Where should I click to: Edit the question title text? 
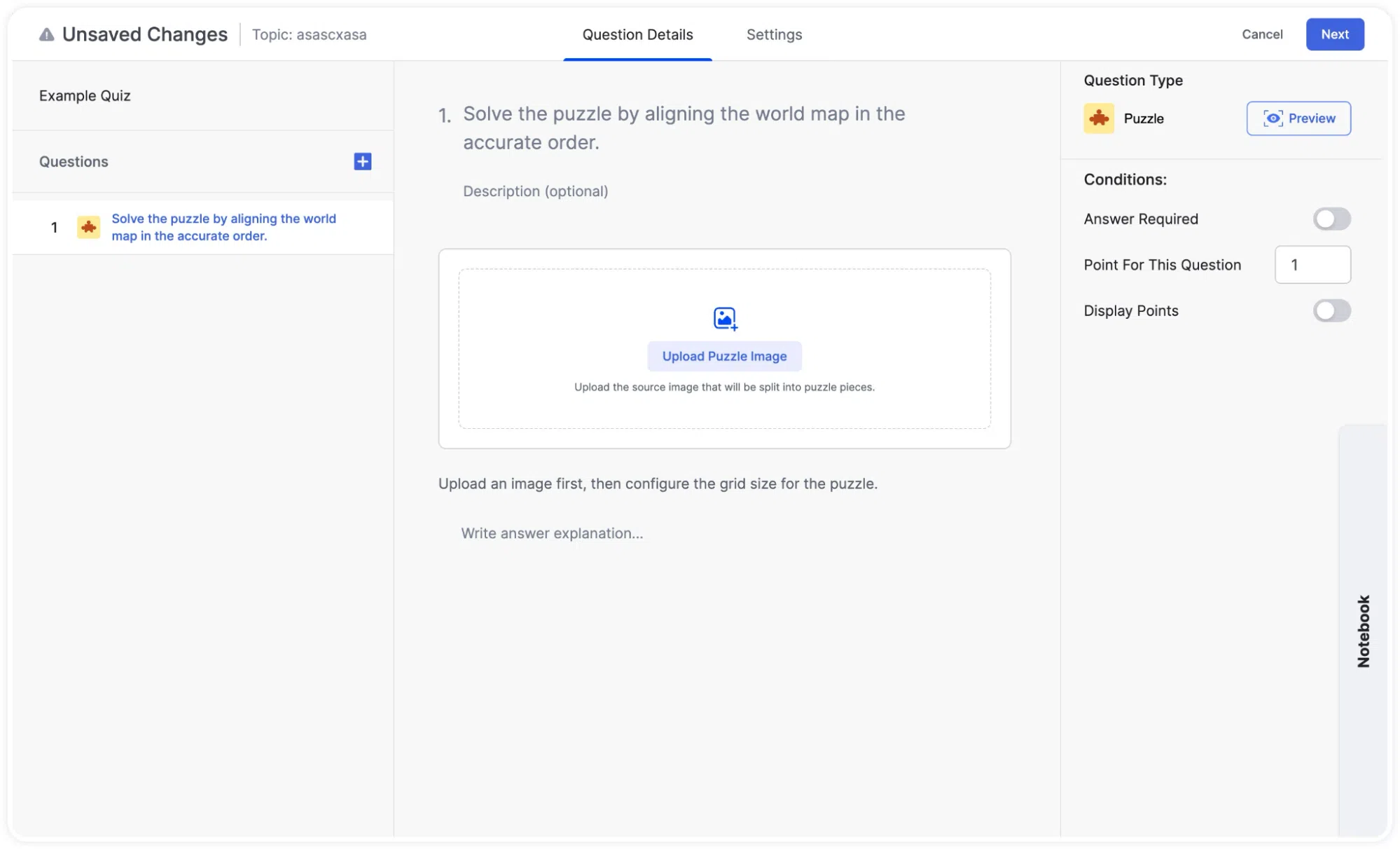(x=684, y=128)
